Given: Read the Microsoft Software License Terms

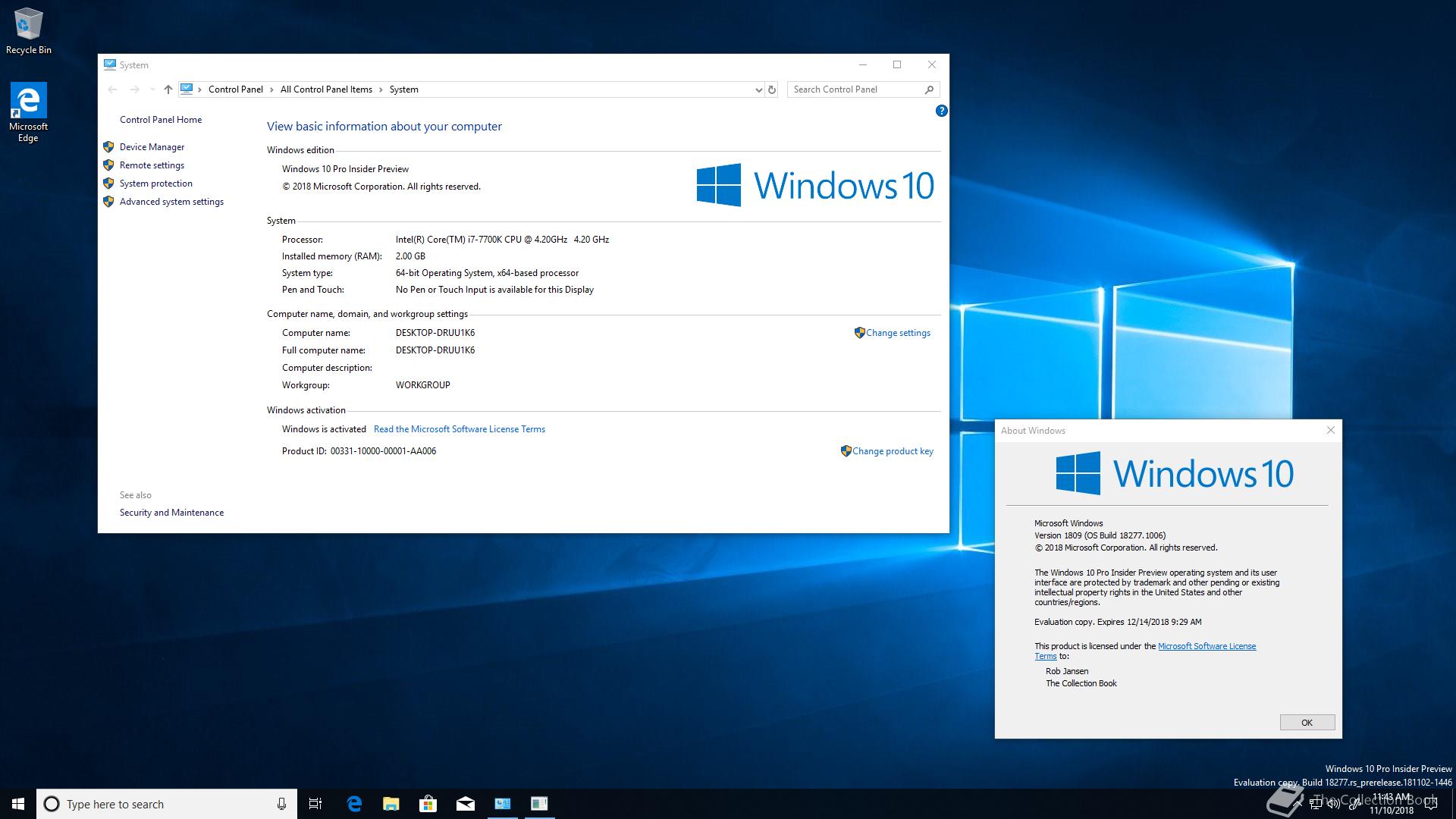Looking at the screenshot, I should (459, 429).
